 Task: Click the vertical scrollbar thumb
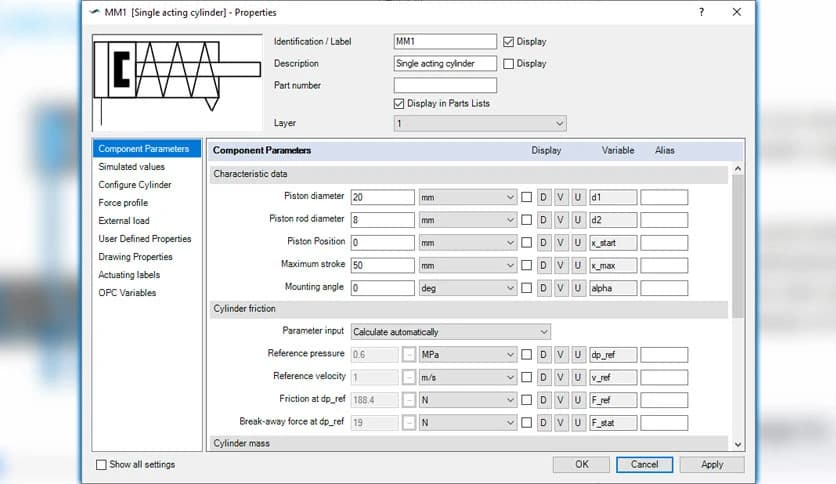pos(738,246)
